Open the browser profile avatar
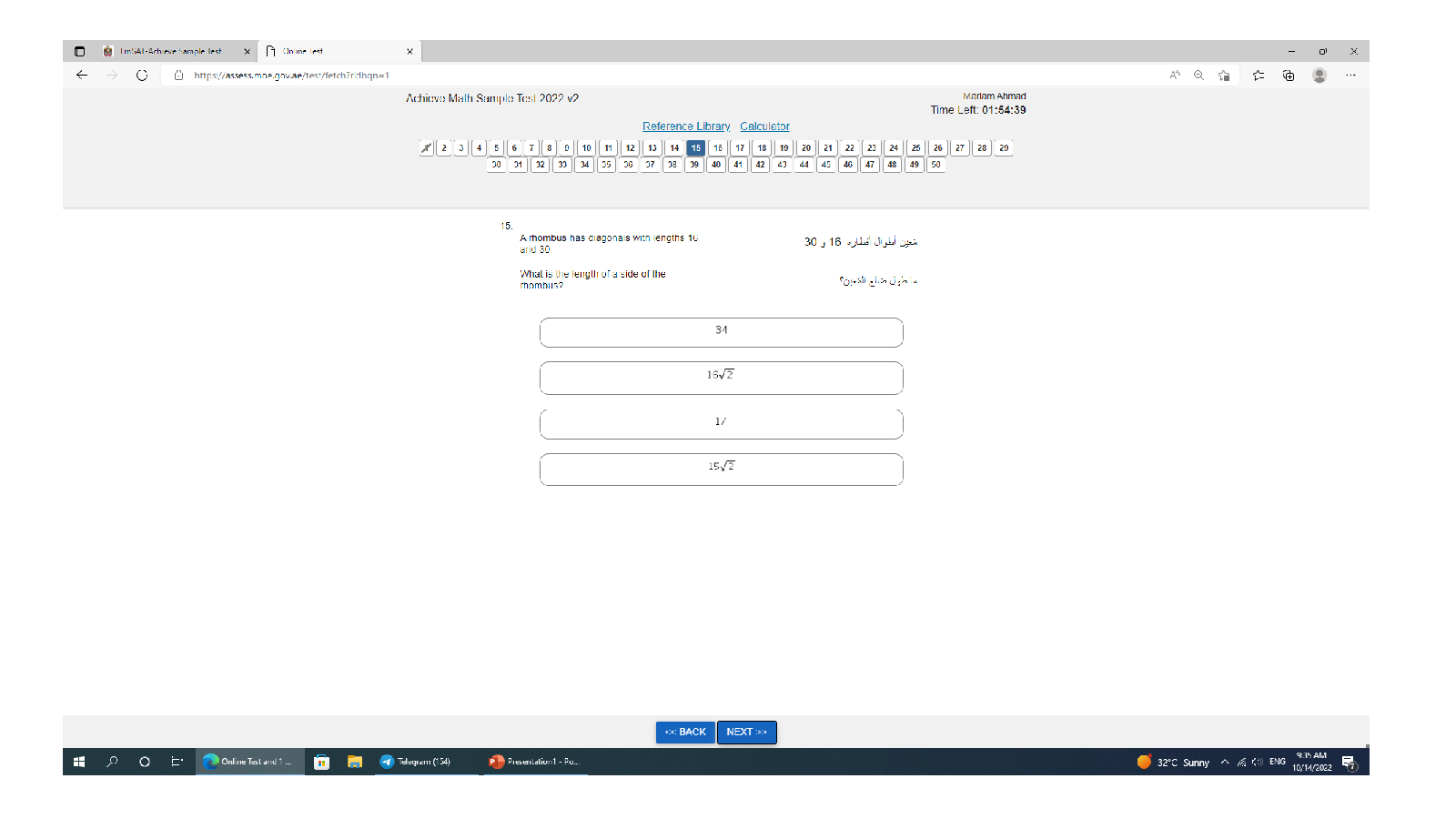This screenshot has width=1456, height=819. pos(1319,76)
